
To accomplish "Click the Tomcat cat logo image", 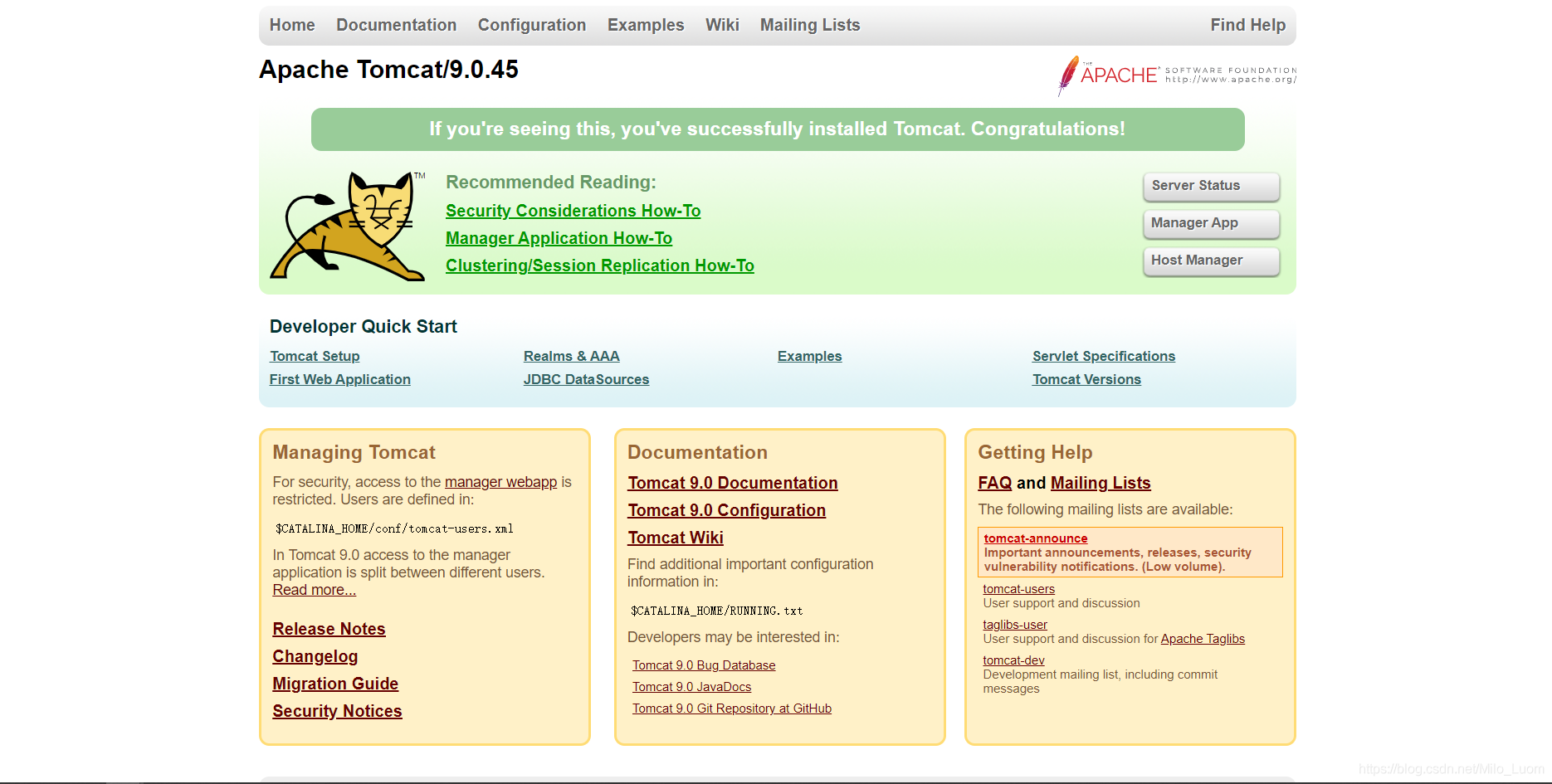I will tap(348, 226).
